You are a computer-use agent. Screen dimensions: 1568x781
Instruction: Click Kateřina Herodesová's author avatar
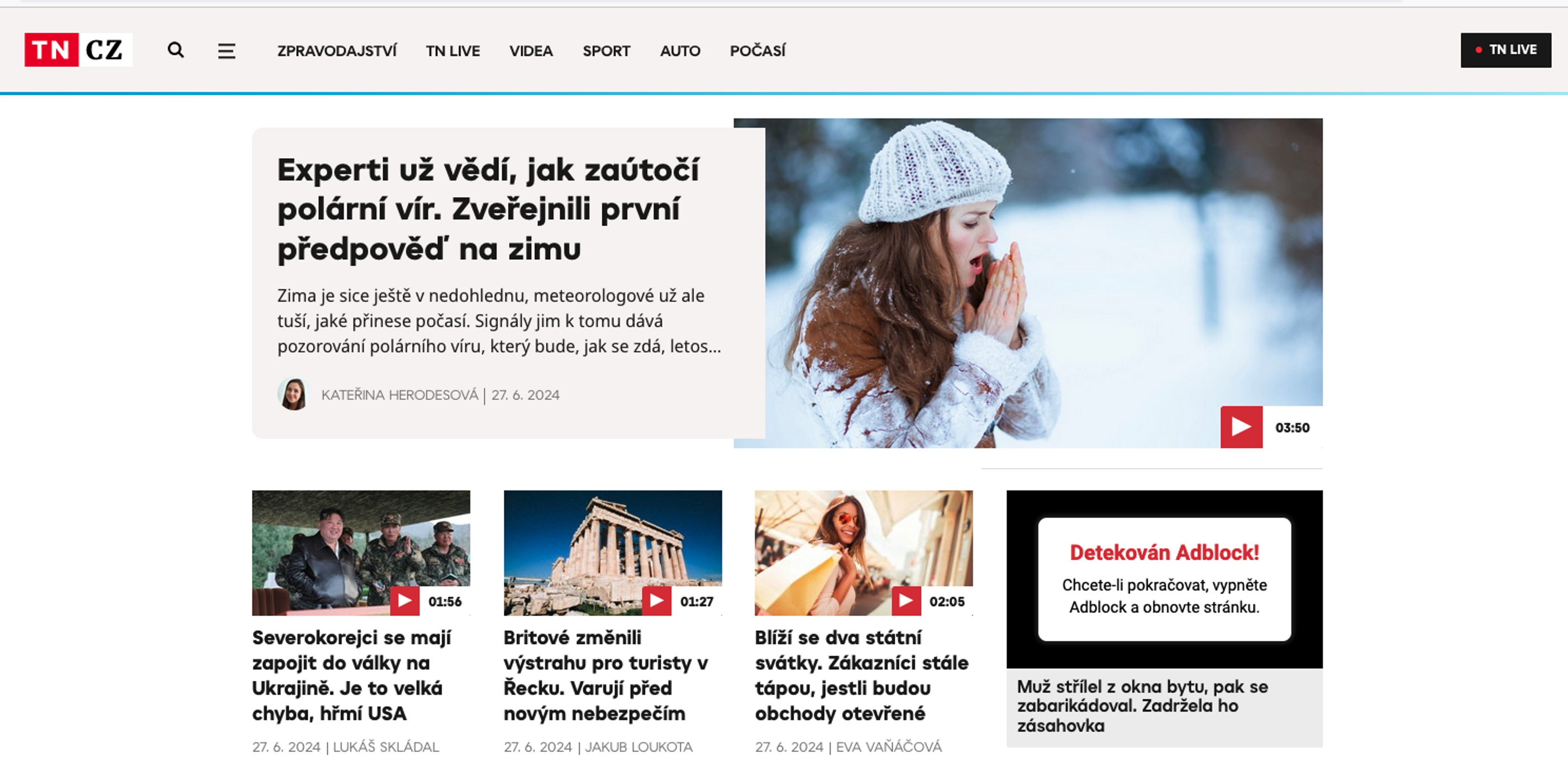pos(293,394)
